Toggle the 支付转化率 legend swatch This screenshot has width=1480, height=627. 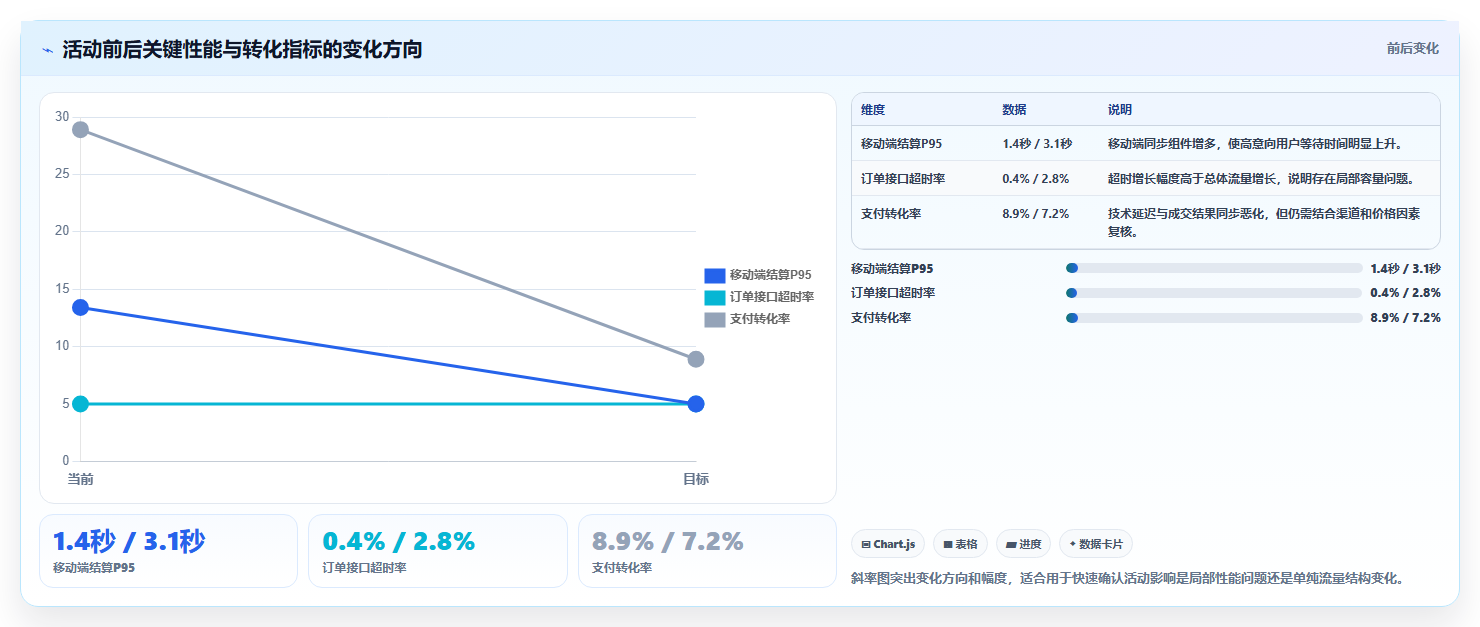715,320
